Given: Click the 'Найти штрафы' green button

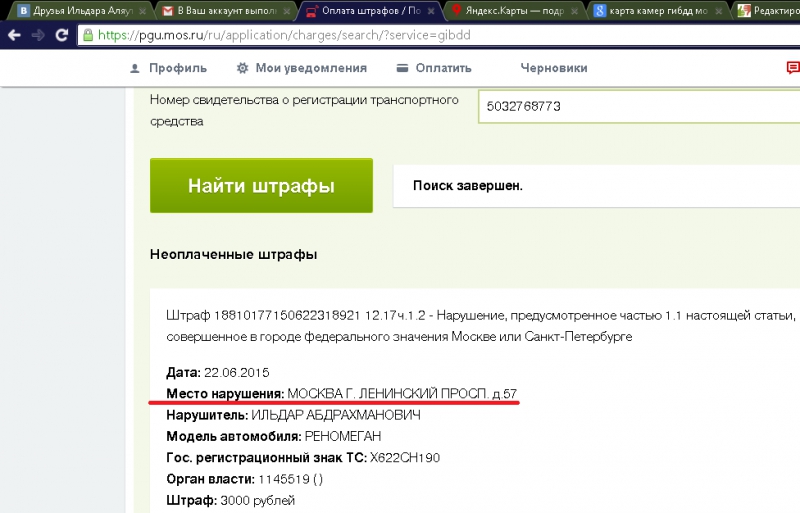Looking at the screenshot, I should click(261, 185).
